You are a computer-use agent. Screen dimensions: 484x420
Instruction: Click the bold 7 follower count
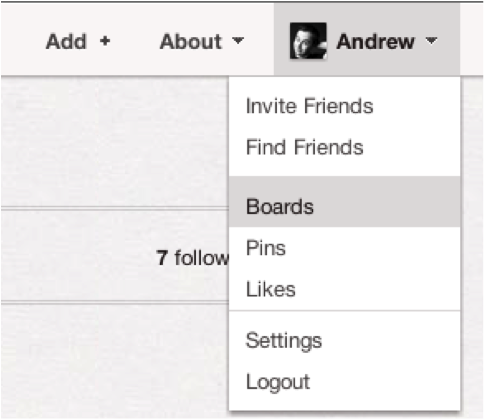(162, 258)
